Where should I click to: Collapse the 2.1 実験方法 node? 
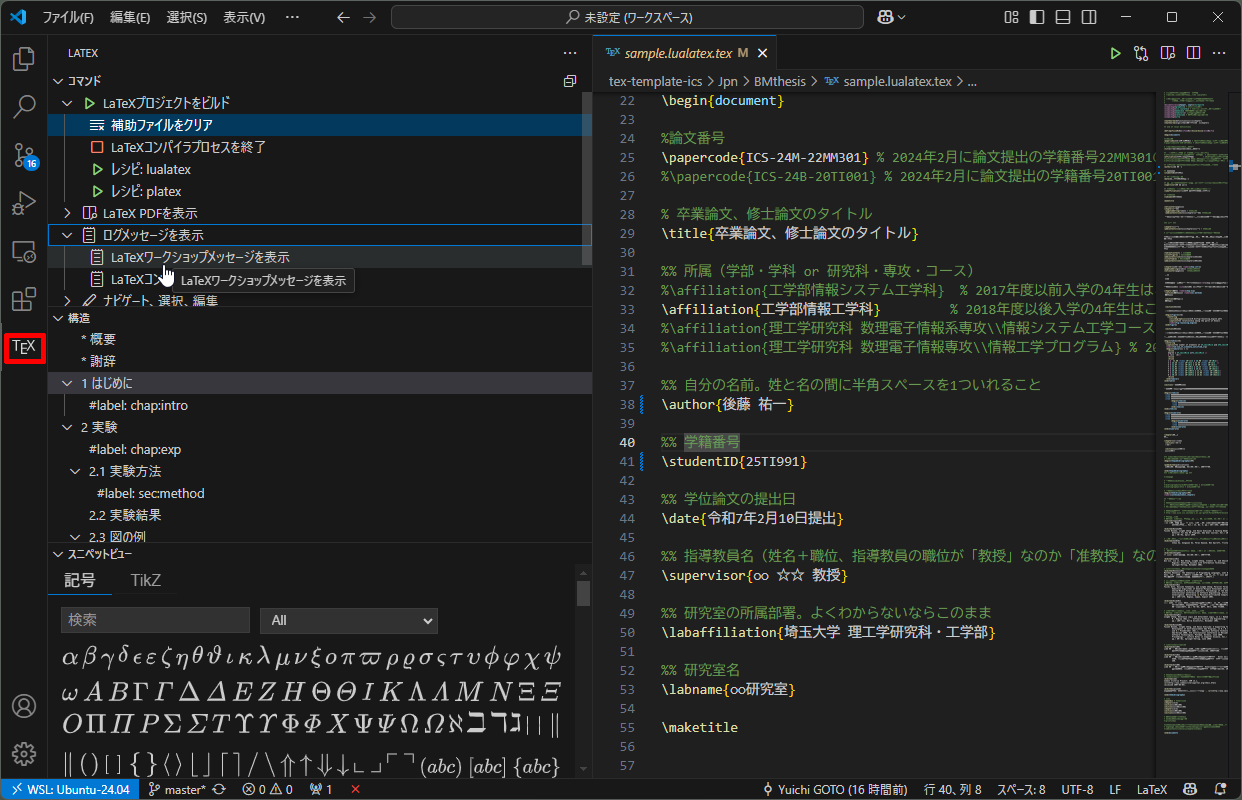[75, 471]
